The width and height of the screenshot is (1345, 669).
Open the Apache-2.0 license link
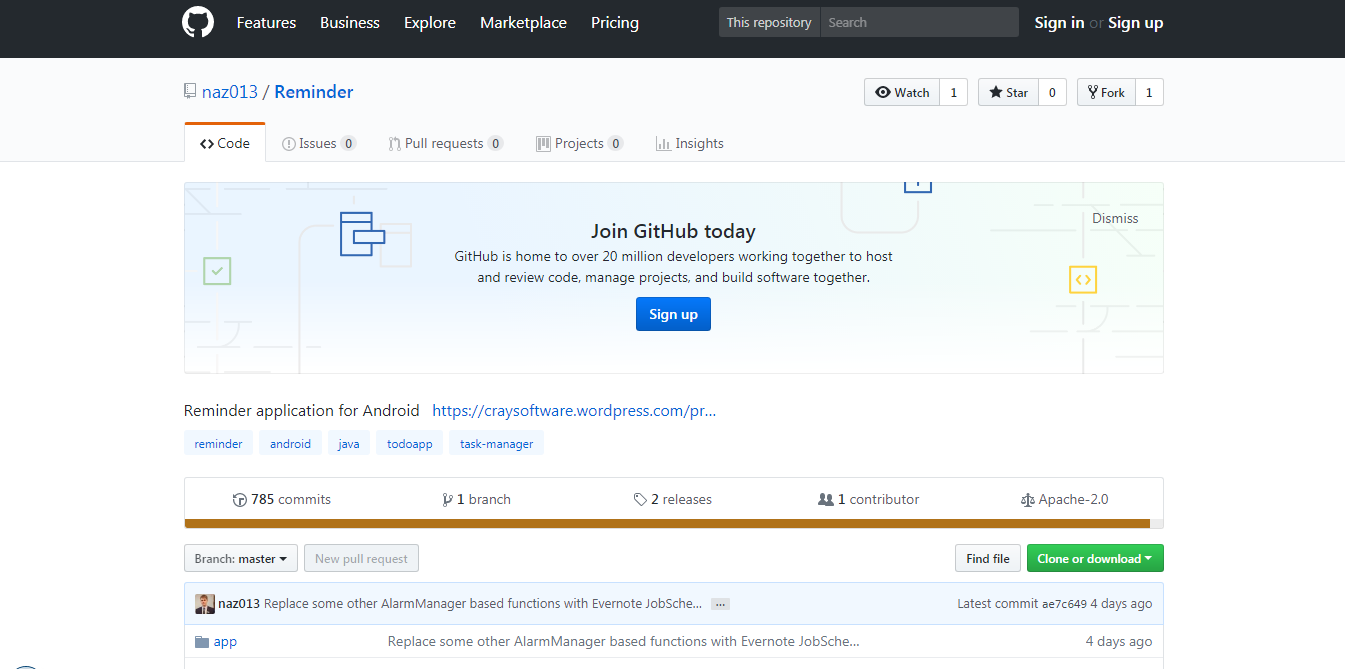[1064, 499]
